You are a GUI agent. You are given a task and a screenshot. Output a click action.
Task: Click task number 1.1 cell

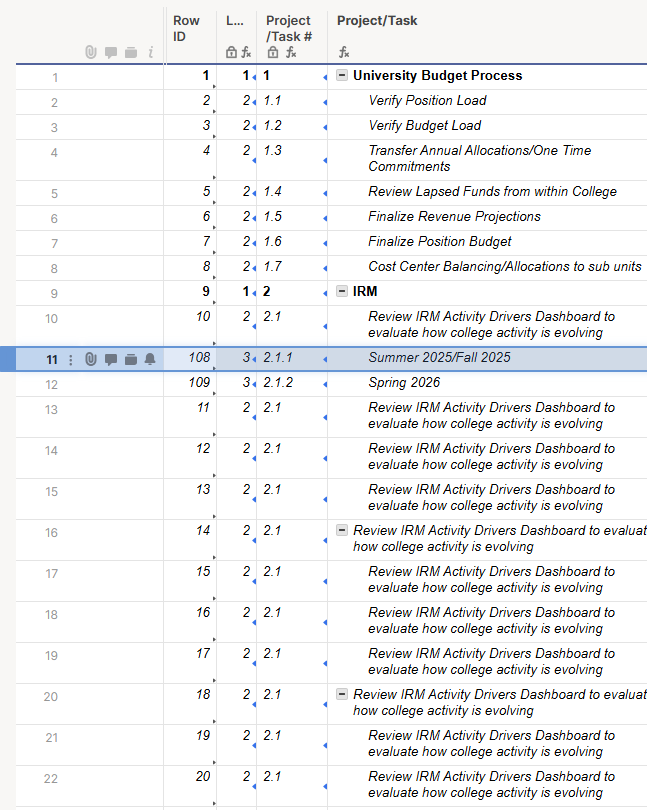292,102
